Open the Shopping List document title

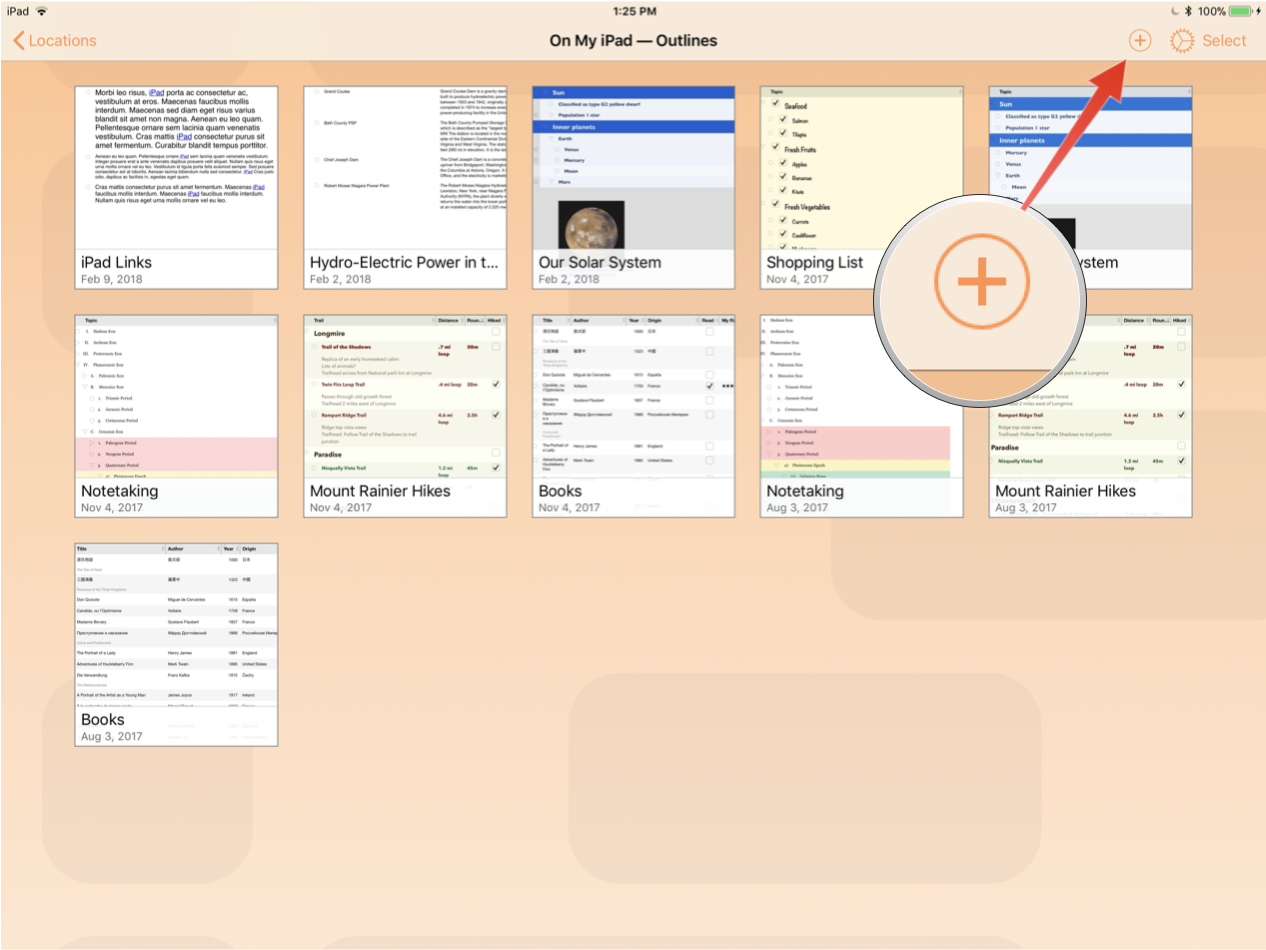click(814, 263)
